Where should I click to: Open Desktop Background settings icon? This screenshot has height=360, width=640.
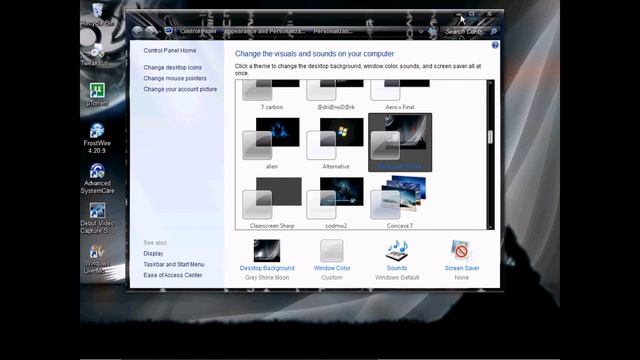pos(267,251)
